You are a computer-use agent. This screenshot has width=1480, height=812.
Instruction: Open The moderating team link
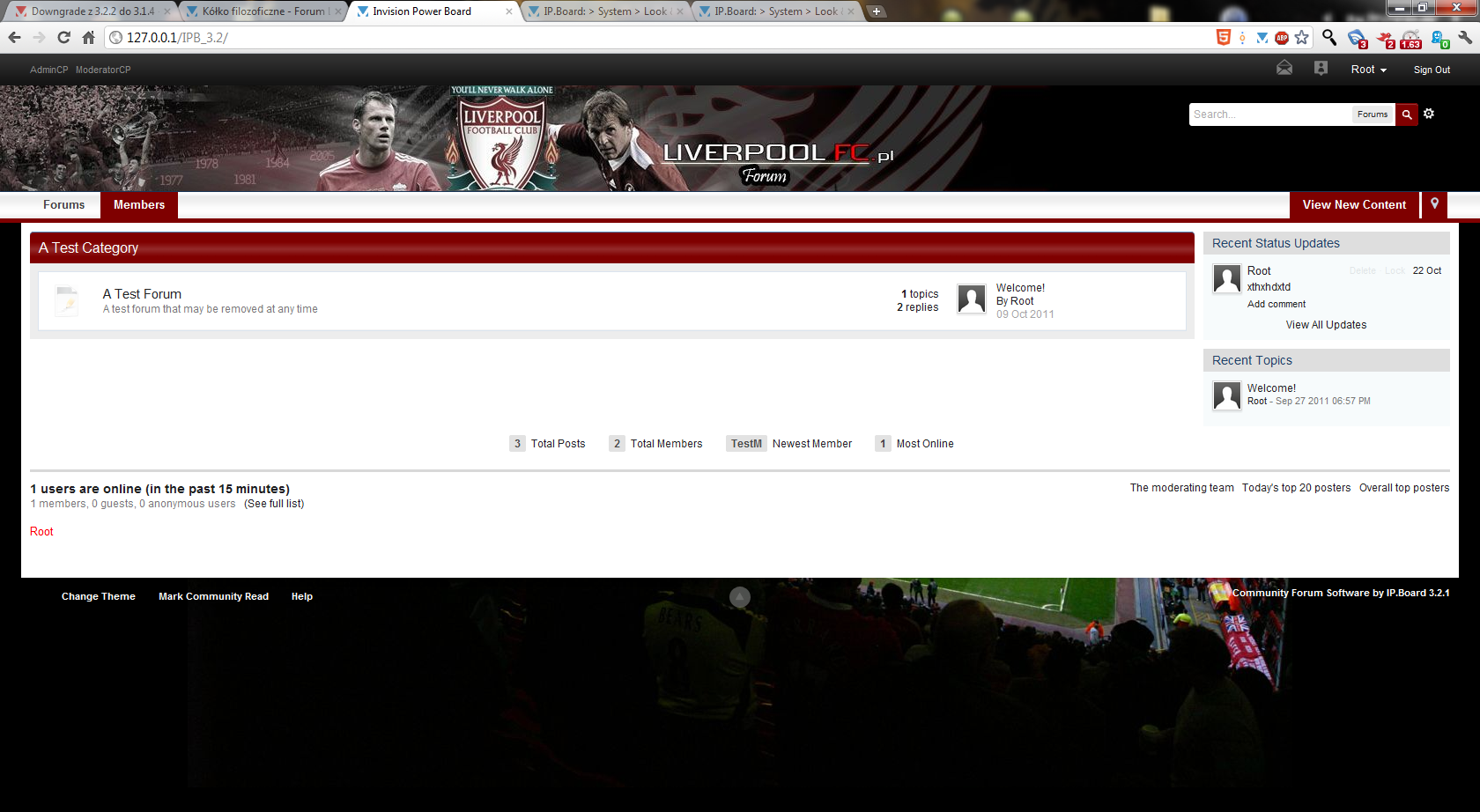[1181, 488]
